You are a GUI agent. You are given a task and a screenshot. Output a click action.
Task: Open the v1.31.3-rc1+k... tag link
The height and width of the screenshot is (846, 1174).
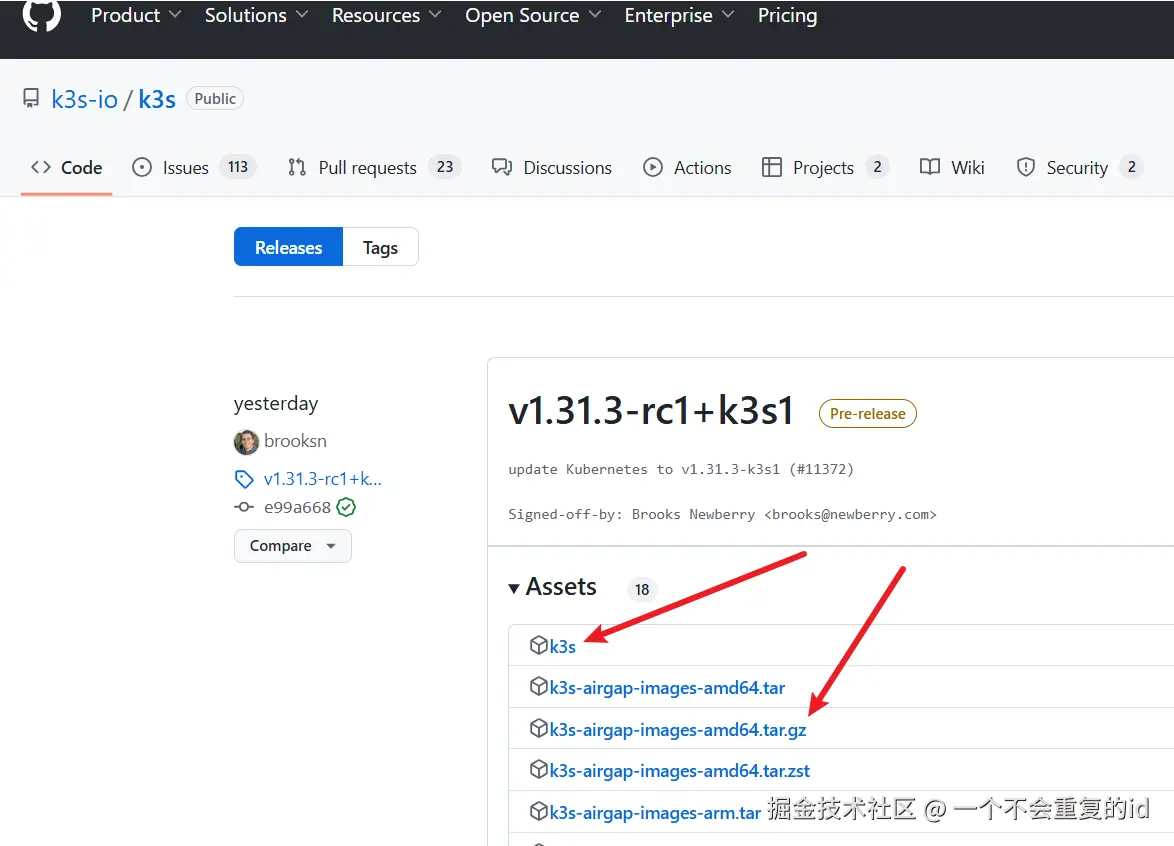[323, 479]
